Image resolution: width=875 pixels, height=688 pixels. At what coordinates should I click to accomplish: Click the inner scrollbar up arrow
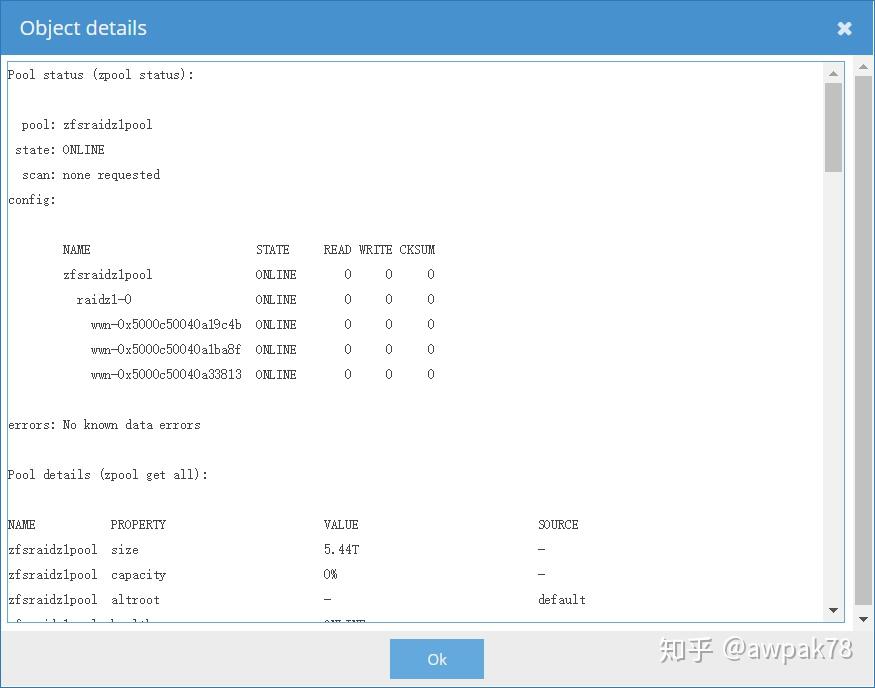833,72
